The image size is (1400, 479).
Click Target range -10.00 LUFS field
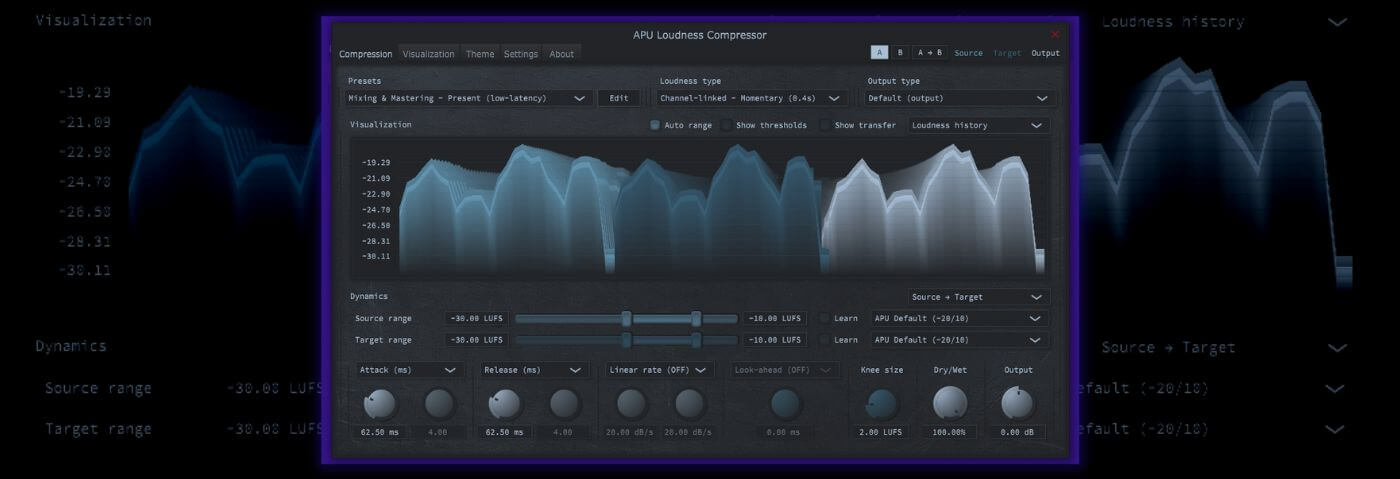[775, 340]
